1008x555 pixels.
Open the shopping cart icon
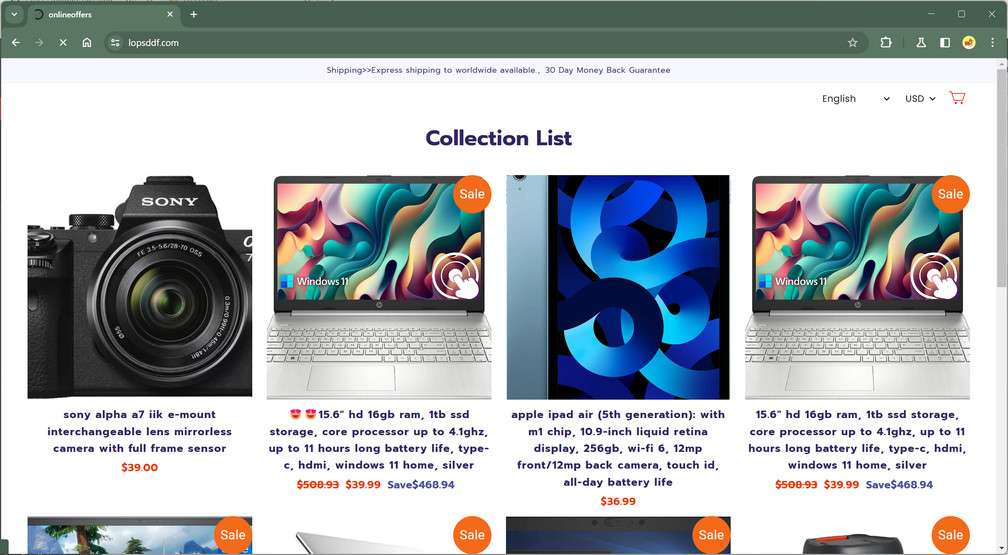click(957, 98)
